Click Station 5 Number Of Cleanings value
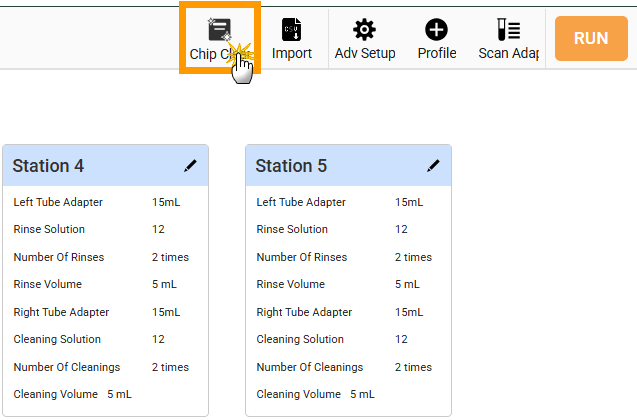Image resolution: width=637 pixels, height=420 pixels. pos(413,367)
